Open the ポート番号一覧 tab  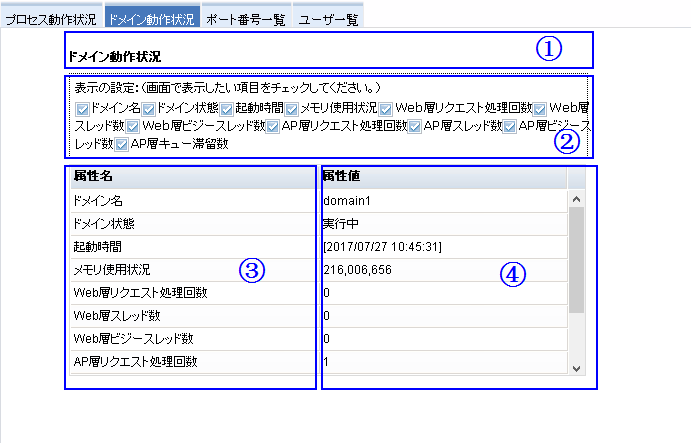point(245,19)
